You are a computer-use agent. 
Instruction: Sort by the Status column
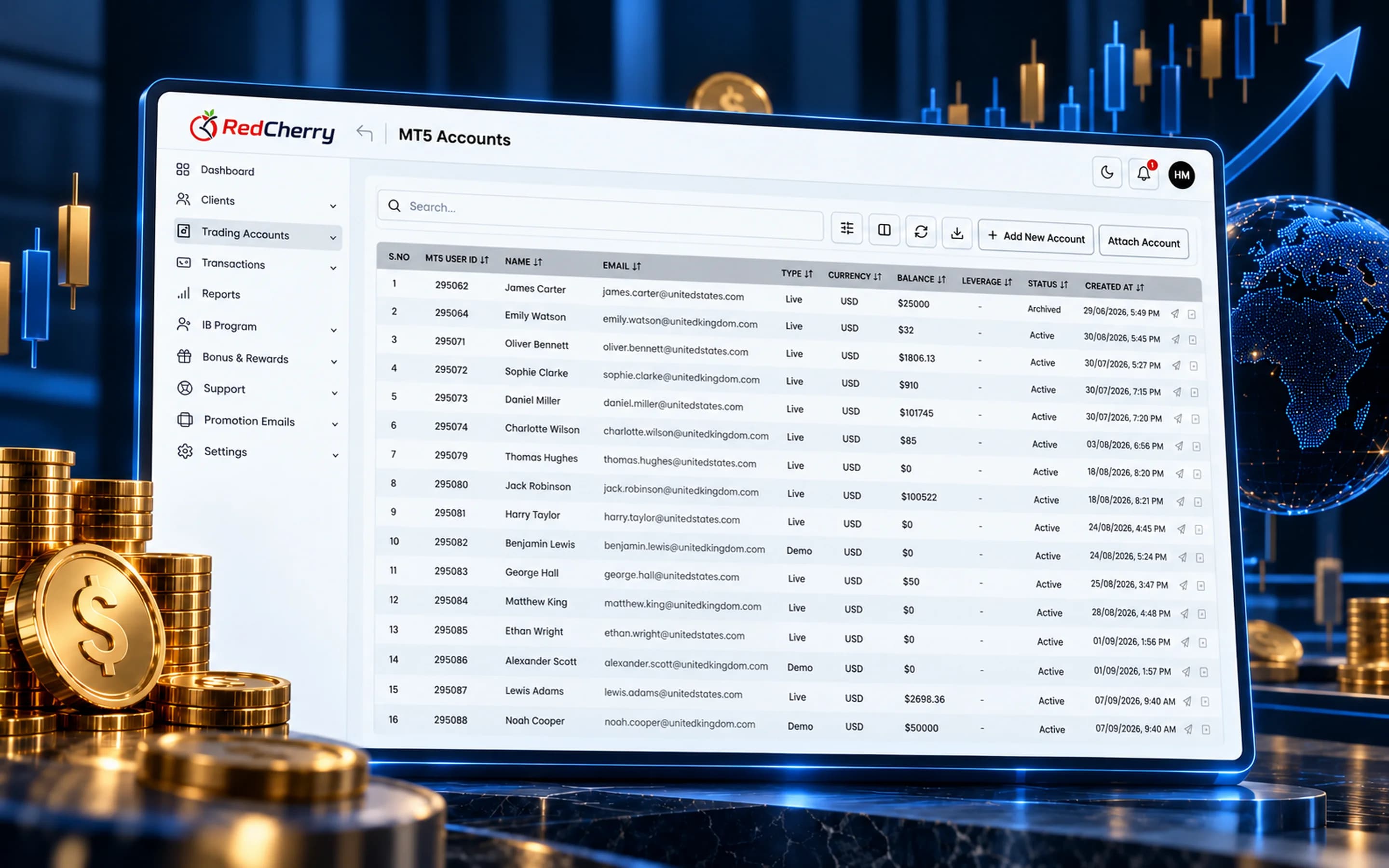[x=1048, y=284]
